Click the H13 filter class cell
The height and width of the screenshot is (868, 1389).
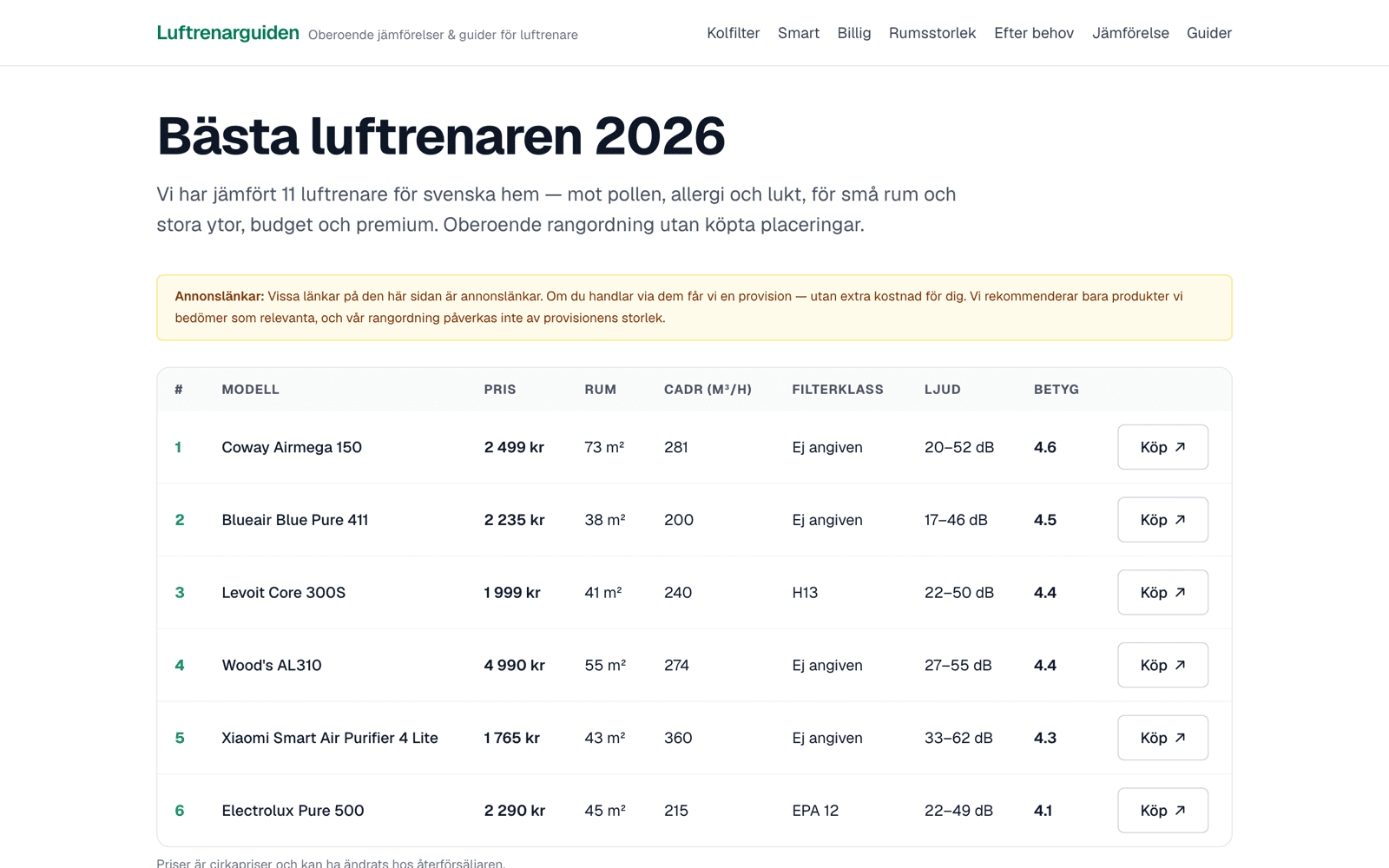(805, 593)
